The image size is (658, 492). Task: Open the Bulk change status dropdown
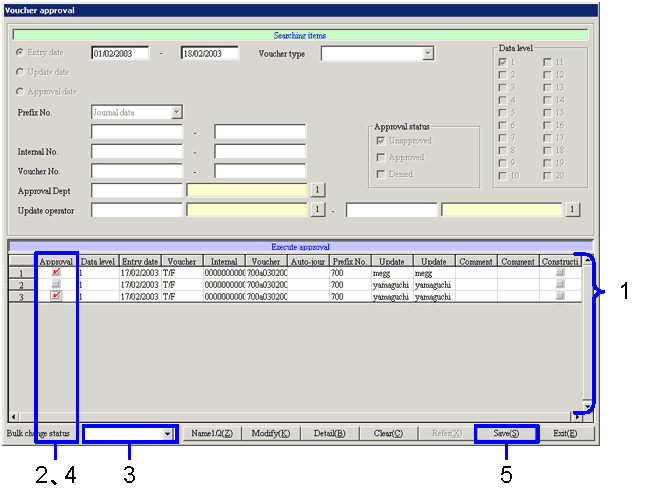point(167,434)
